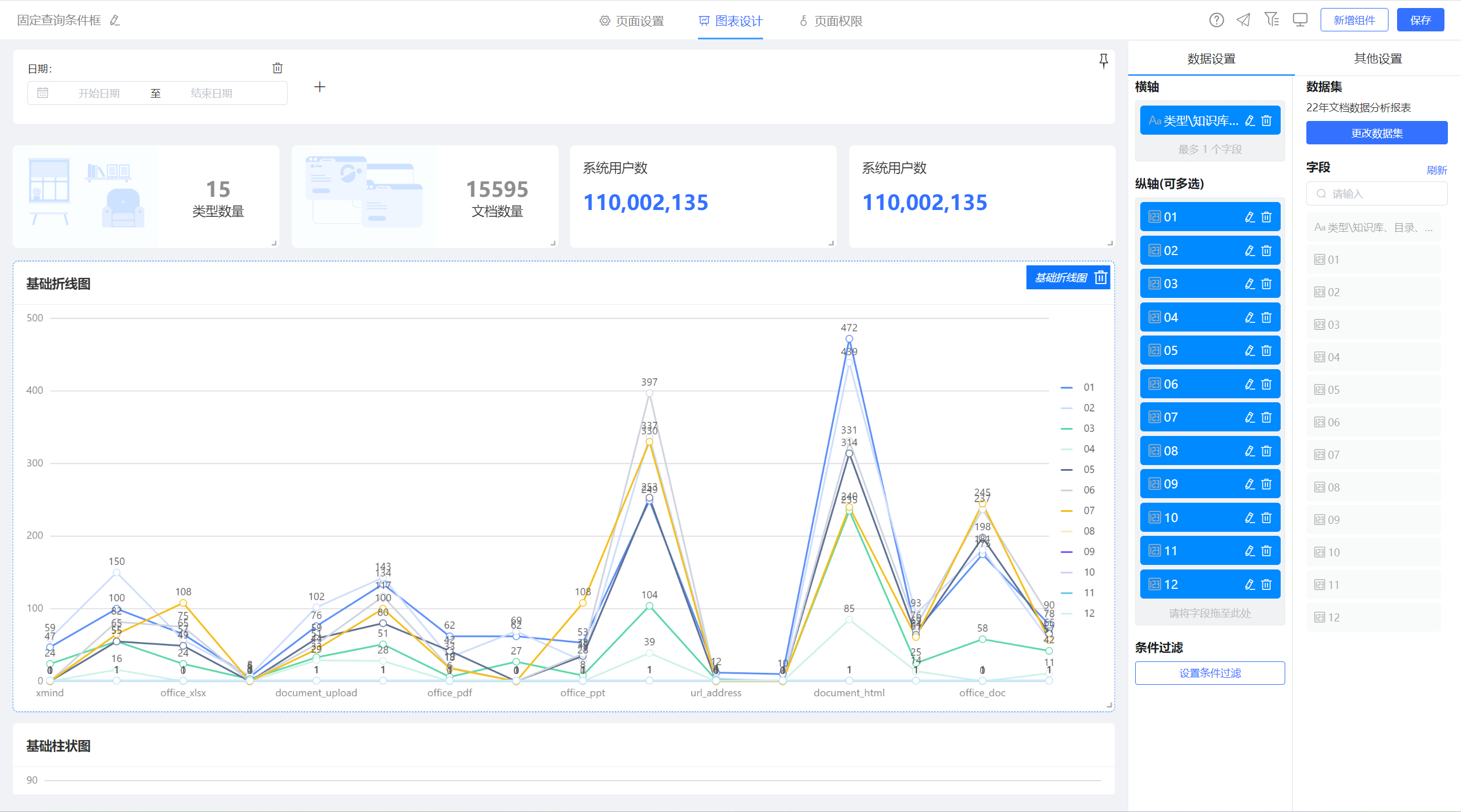This screenshot has width=1461, height=812.
Task: Click the monitor preview icon
Action: point(1300,20)
